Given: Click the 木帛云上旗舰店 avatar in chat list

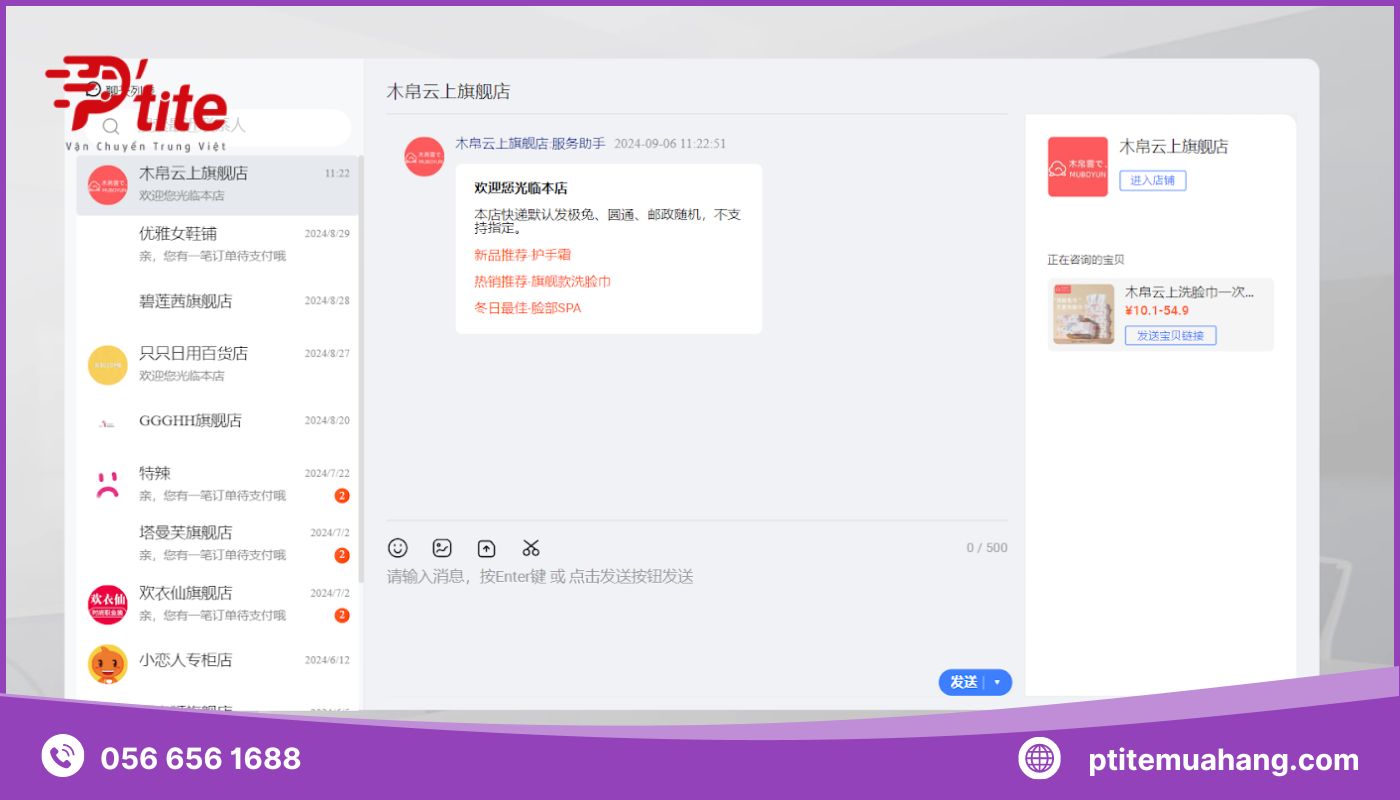Looking at the screenshot, I should (107, 185).
